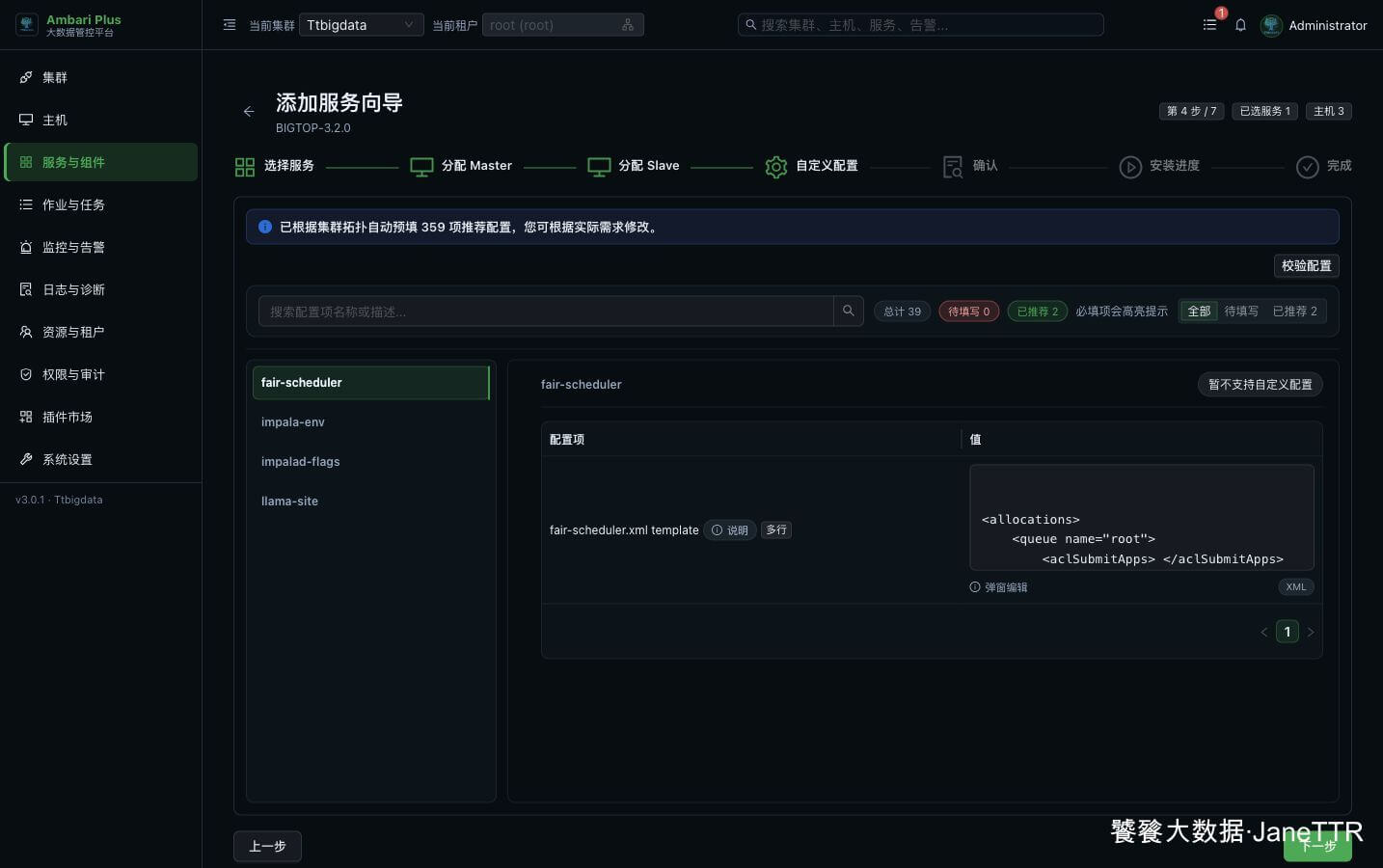This screenshot has width=1383, height=868.
Task: Click 暂不支持自定义配置 button
Action: click(x=1260, y=384)
